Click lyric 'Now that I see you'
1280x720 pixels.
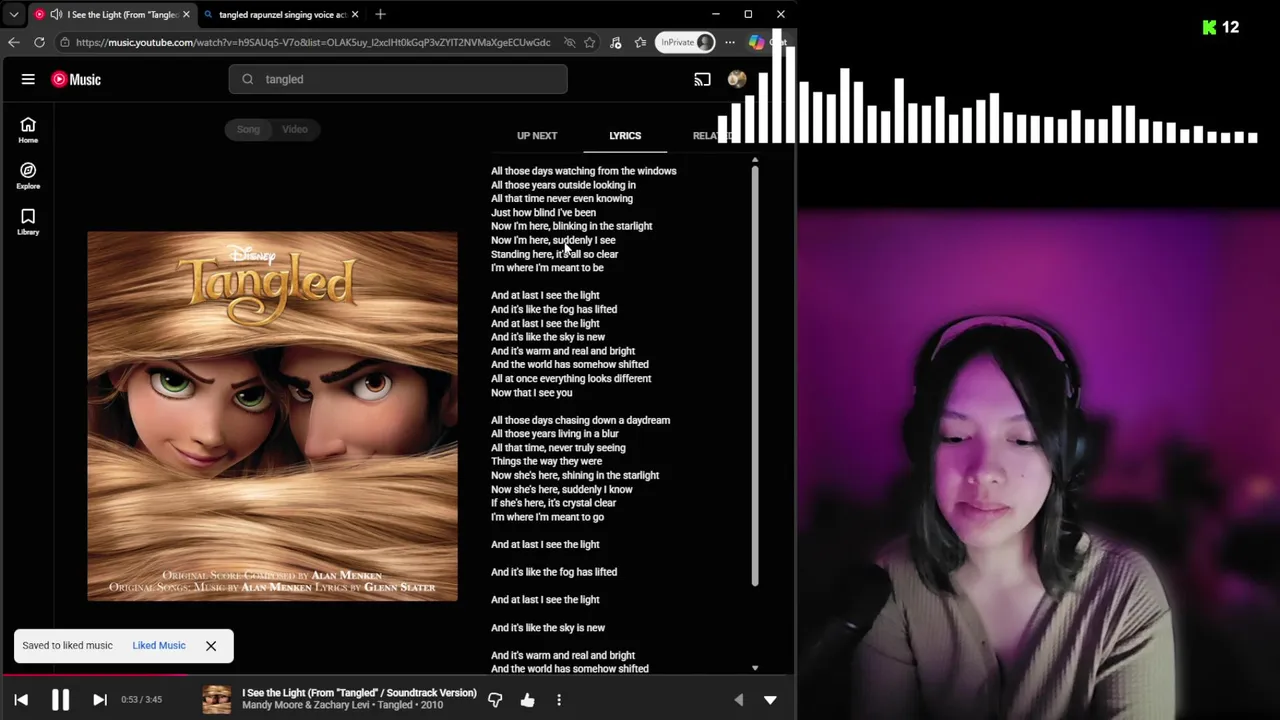(532, 392)
